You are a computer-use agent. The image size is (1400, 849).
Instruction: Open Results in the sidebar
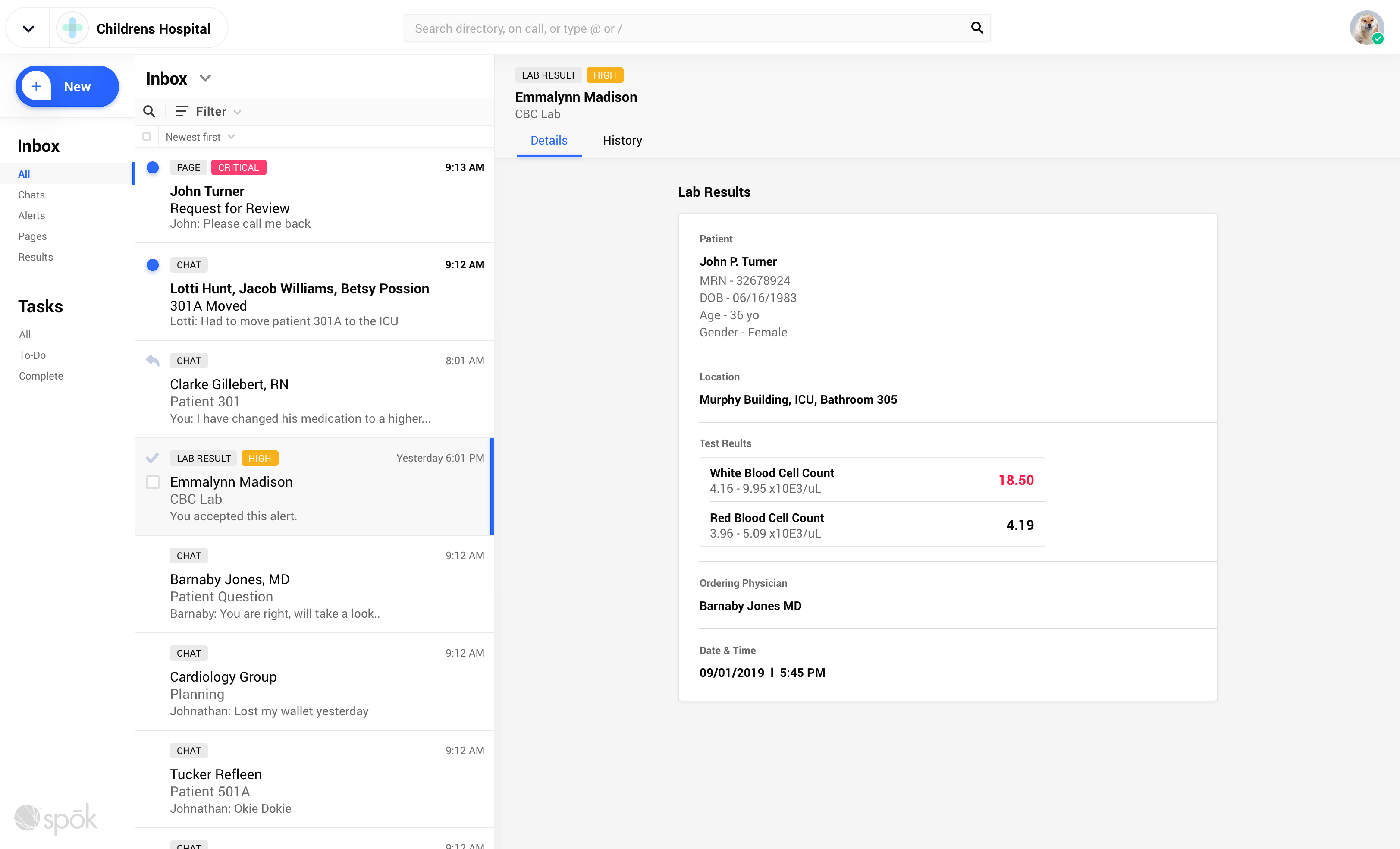click(x=35, y=257)
